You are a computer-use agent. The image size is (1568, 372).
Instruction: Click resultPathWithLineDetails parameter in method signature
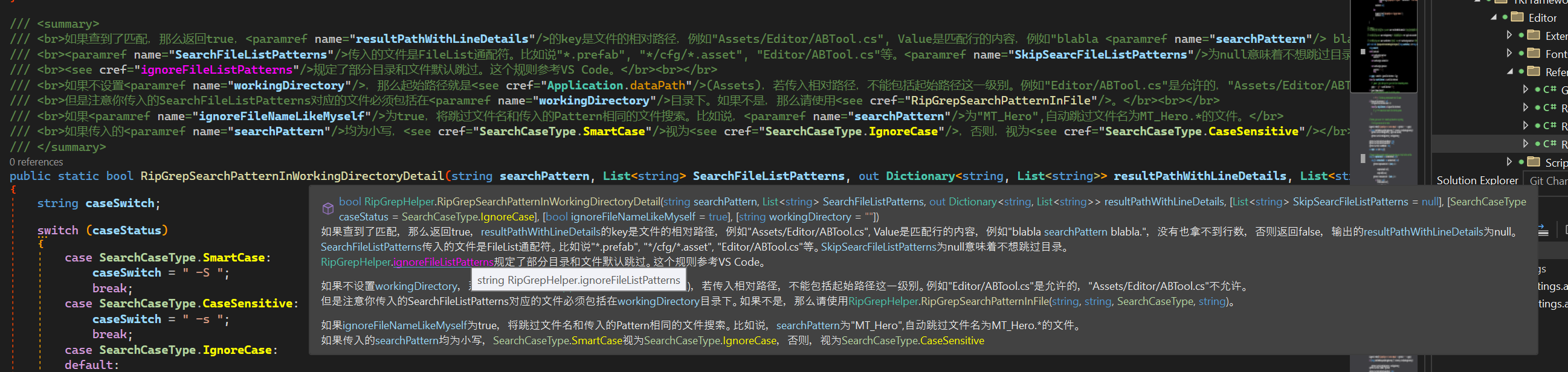point(1200,176)
